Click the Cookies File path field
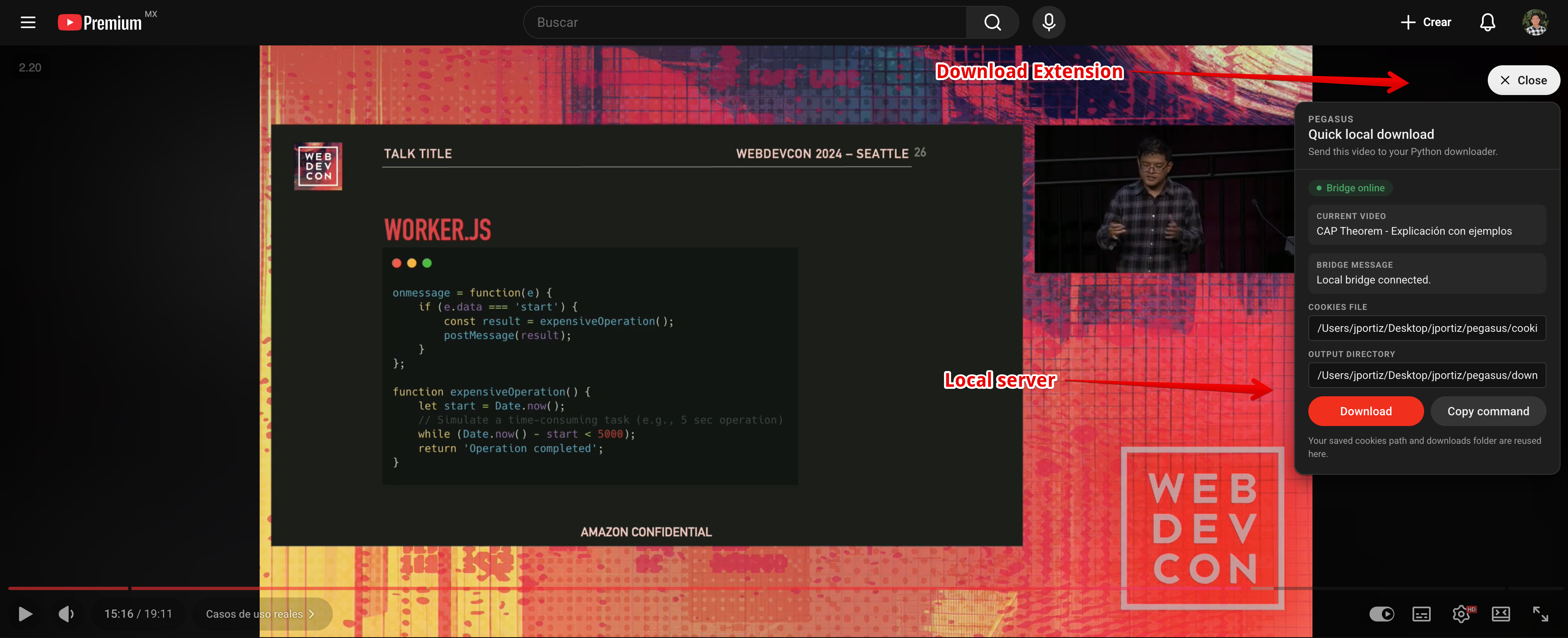Screen dimensions: 1568x638 (x=1426, y=329)
